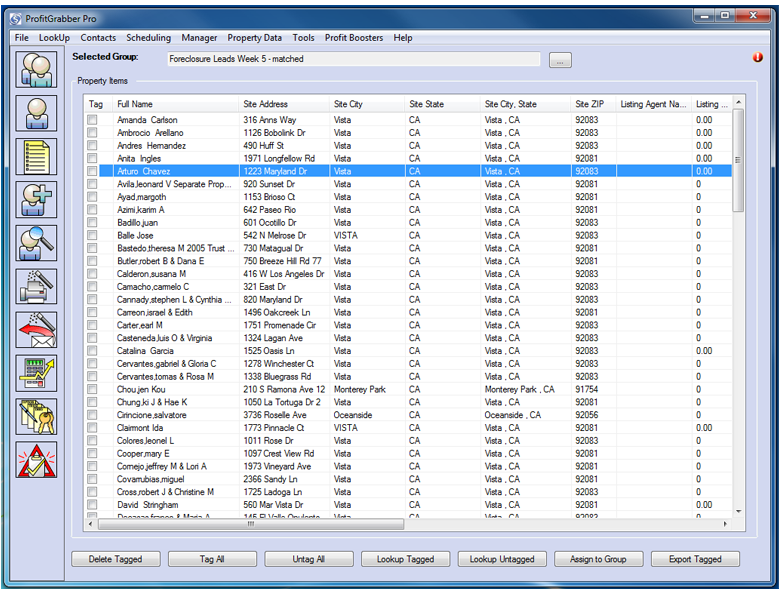The image size is (780, 594).
Task: Click the Lookup Tagged button
Action: click(x=405, y=559)
